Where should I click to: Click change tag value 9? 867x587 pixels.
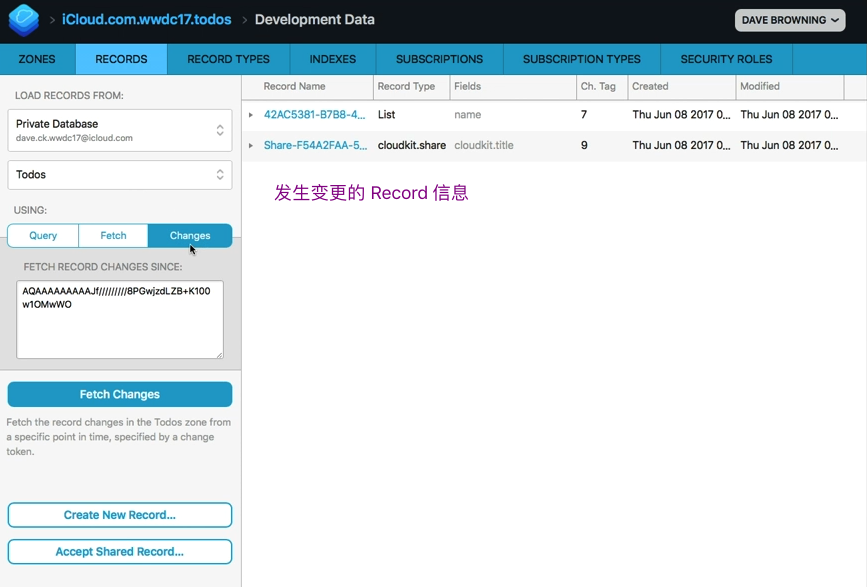click(x=584, y=145)
